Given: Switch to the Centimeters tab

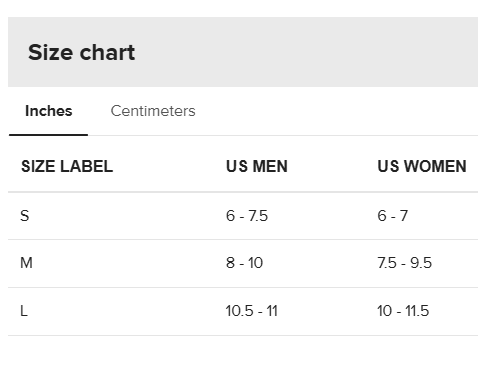Looking at the screenshot, I should (153, 111).
